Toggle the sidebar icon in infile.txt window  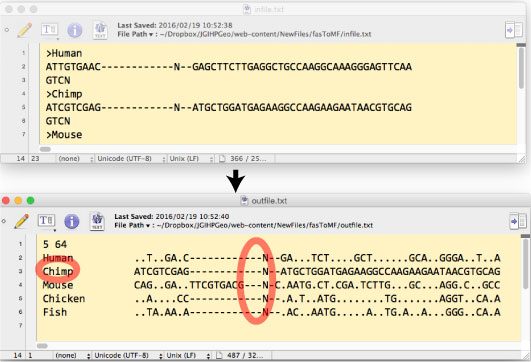(x=514, y=30)
